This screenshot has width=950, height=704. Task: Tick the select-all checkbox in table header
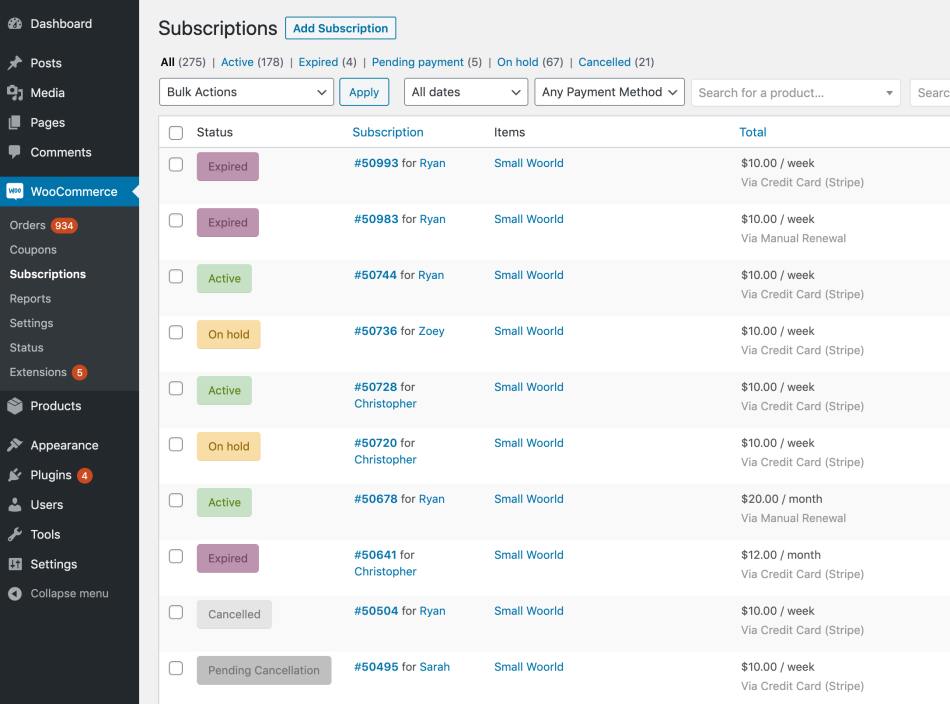point(176,133)
